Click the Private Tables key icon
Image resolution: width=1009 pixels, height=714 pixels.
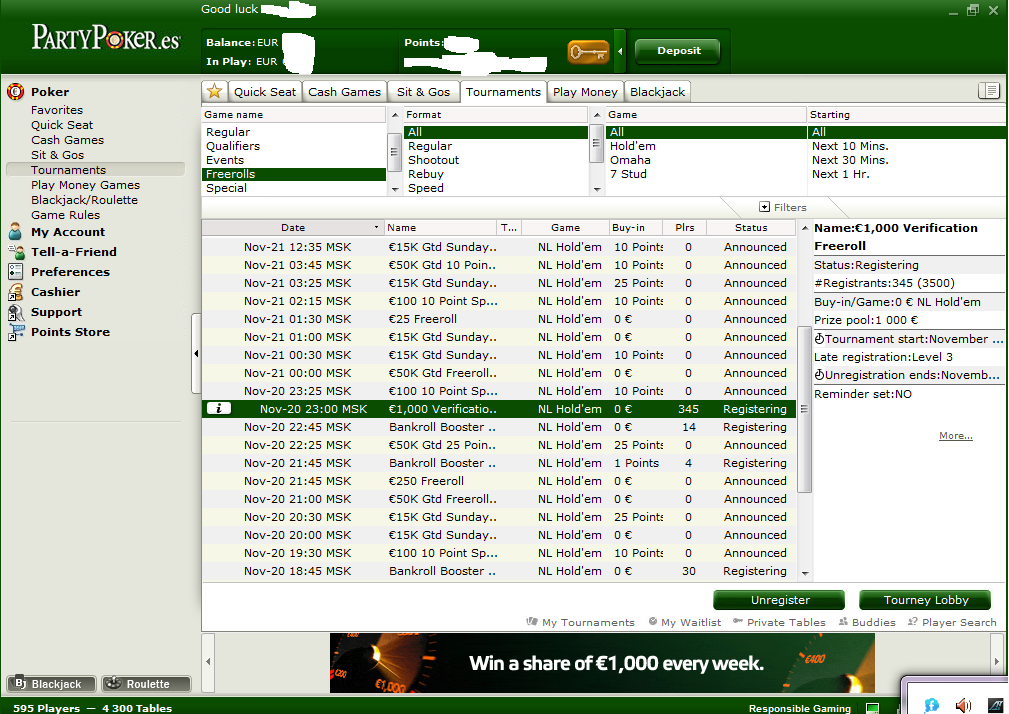point(738,621)
